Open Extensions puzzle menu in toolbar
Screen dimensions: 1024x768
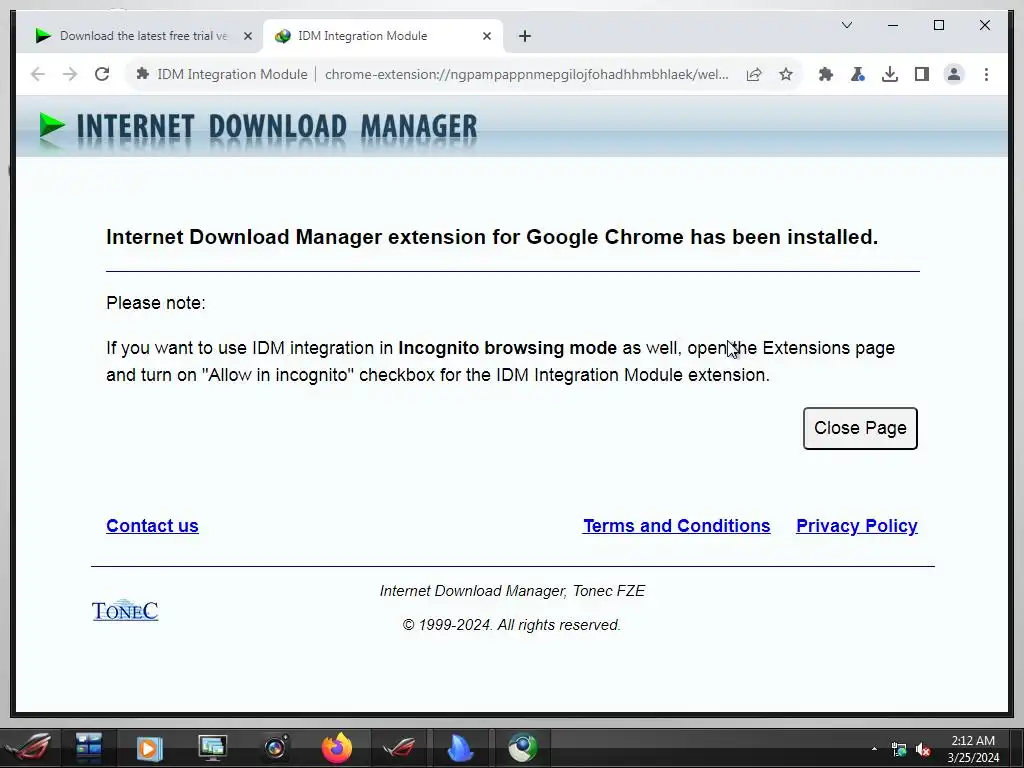[x=825, y=74]
